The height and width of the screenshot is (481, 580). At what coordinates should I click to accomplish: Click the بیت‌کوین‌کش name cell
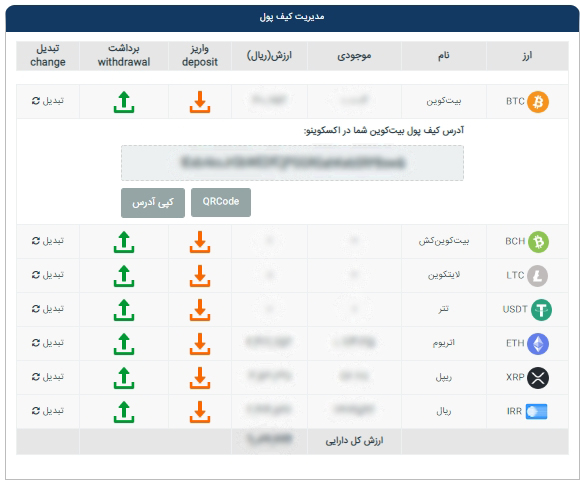444,241
